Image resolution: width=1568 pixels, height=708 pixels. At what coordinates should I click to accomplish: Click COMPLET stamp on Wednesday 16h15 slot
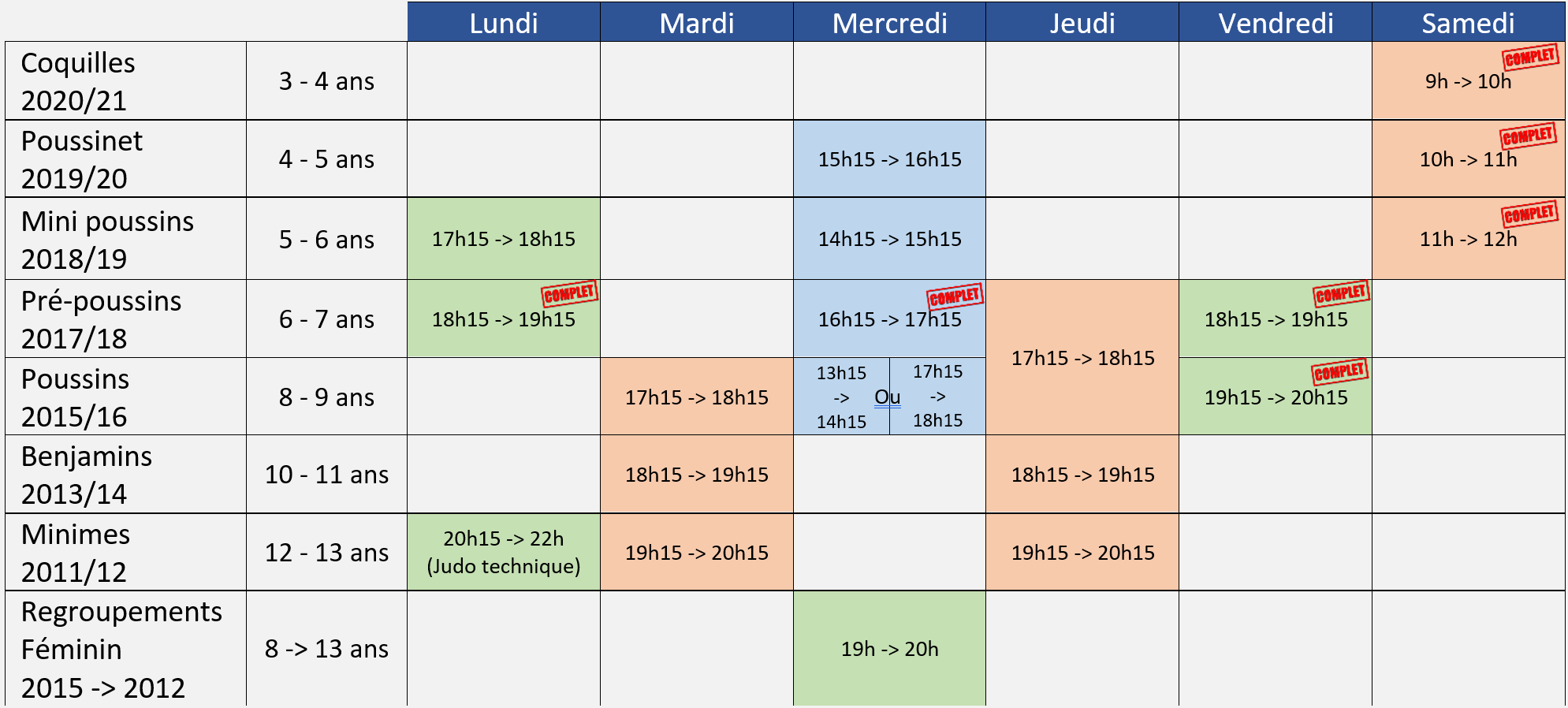point(955,296)
